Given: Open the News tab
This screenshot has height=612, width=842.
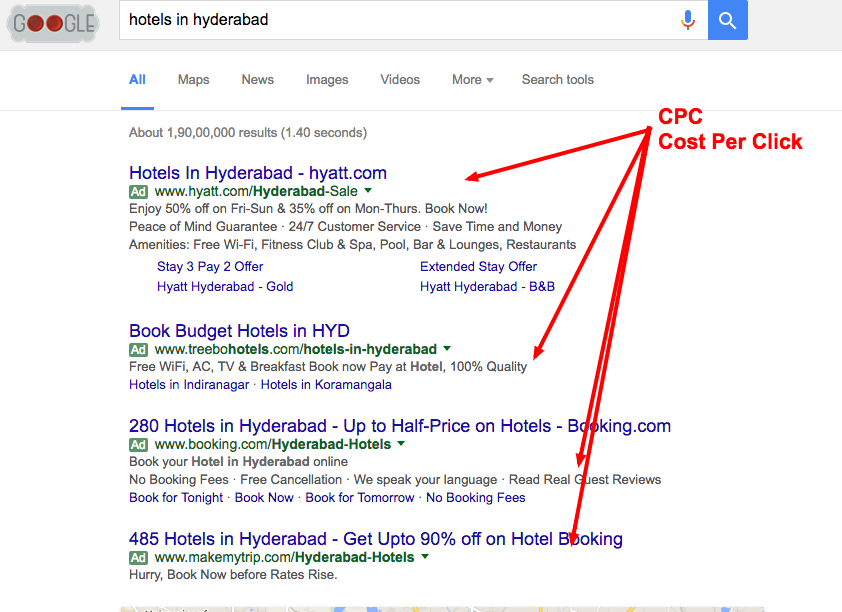Looking at the screenshot, I should (258, 79).
